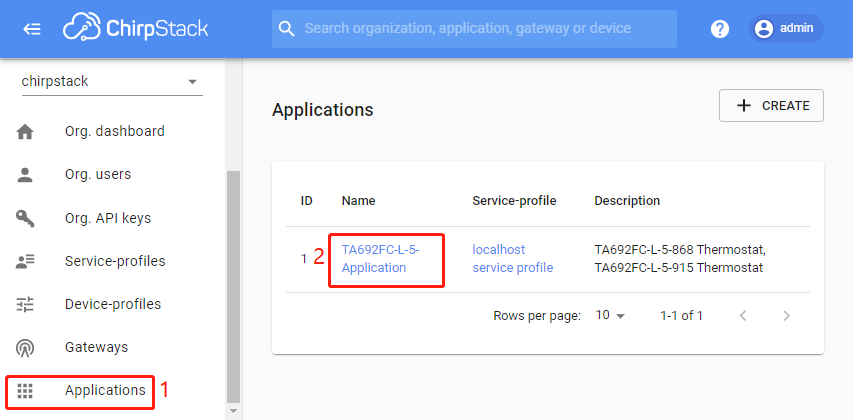Expand the rows per page dropdown
This screenshot has height=420, width=853.
pos(610,315)
